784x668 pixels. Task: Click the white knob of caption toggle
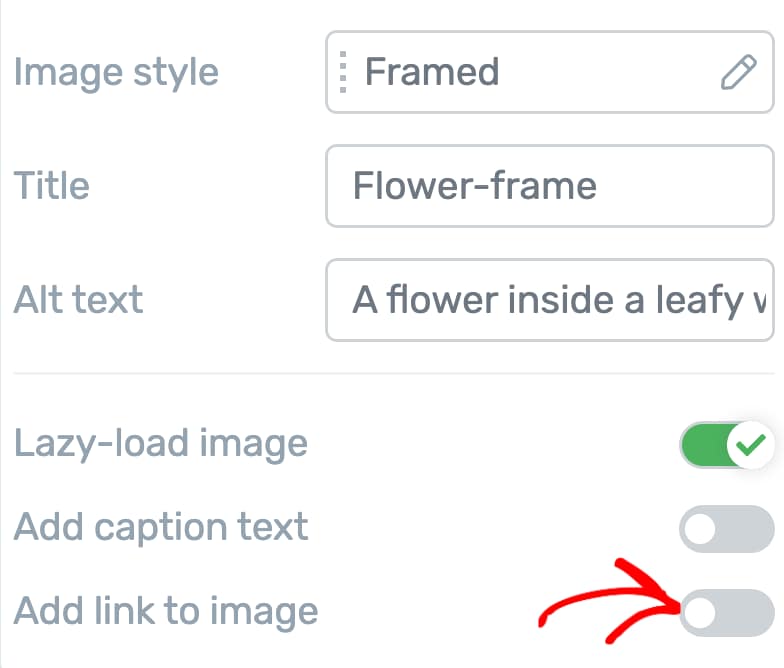(701, 529)
